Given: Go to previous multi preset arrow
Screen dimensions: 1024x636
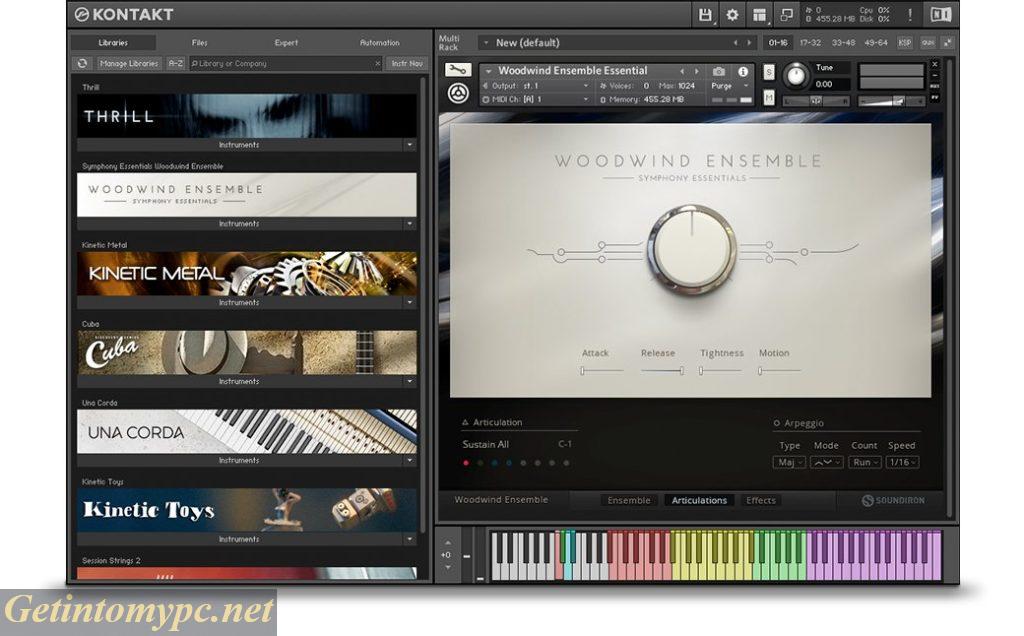Looking at the screenshot, I should [735, 42].
